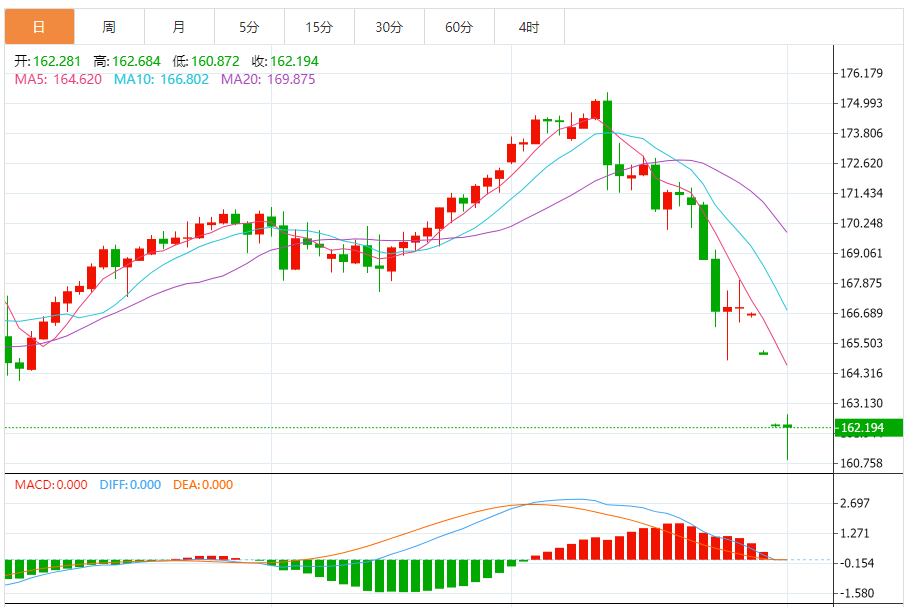Click the MA5 indicator label

tap(58, 79)
